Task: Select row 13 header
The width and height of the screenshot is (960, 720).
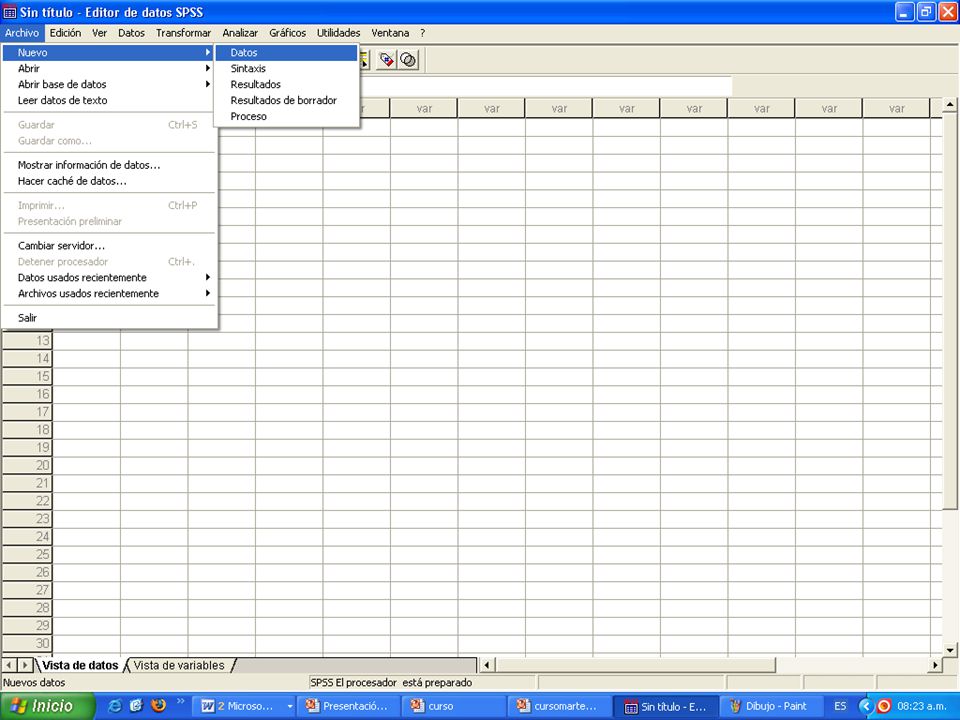Action: click(28, 341)
